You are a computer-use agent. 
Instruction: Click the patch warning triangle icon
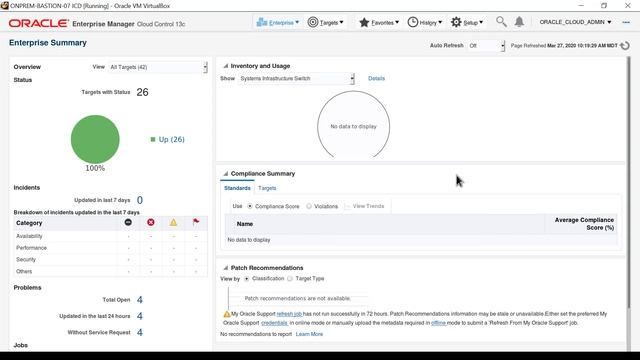[x=227, y=314]
